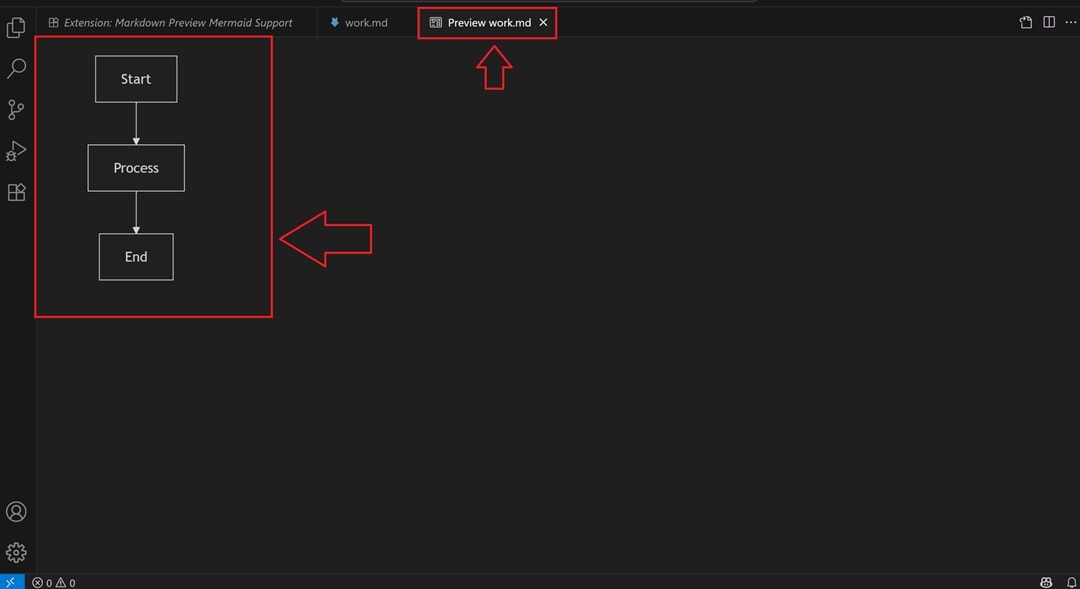
Task: Open the Accounts menu in the activity bar
Action: (x=16, y=511)
